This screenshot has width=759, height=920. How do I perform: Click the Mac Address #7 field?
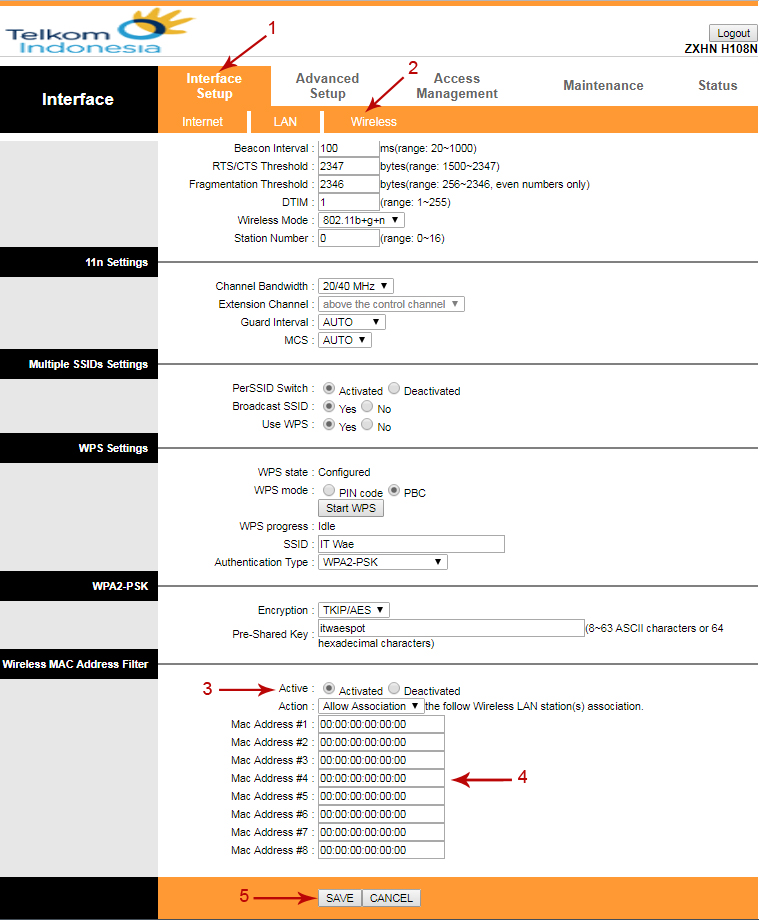click(381, 832)
